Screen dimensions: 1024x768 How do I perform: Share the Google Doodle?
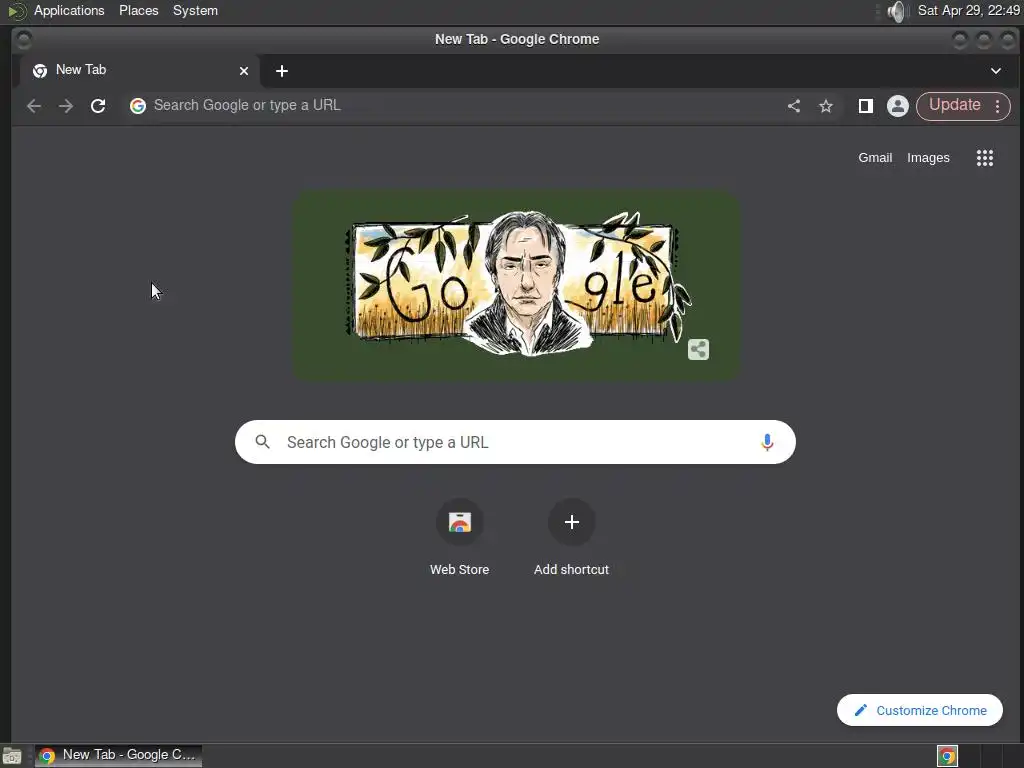(698, 349)
